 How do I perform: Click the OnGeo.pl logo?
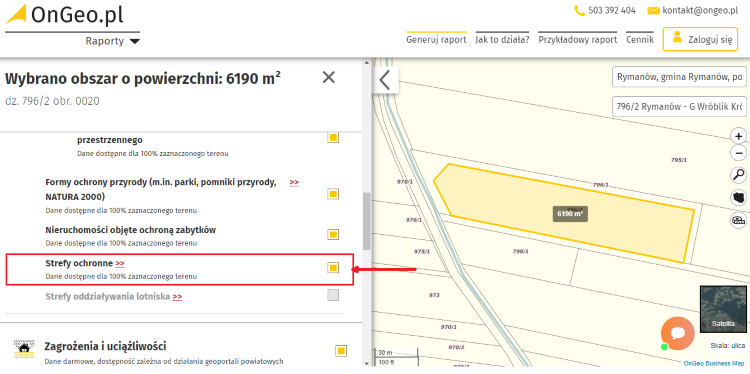pos(65,14)
